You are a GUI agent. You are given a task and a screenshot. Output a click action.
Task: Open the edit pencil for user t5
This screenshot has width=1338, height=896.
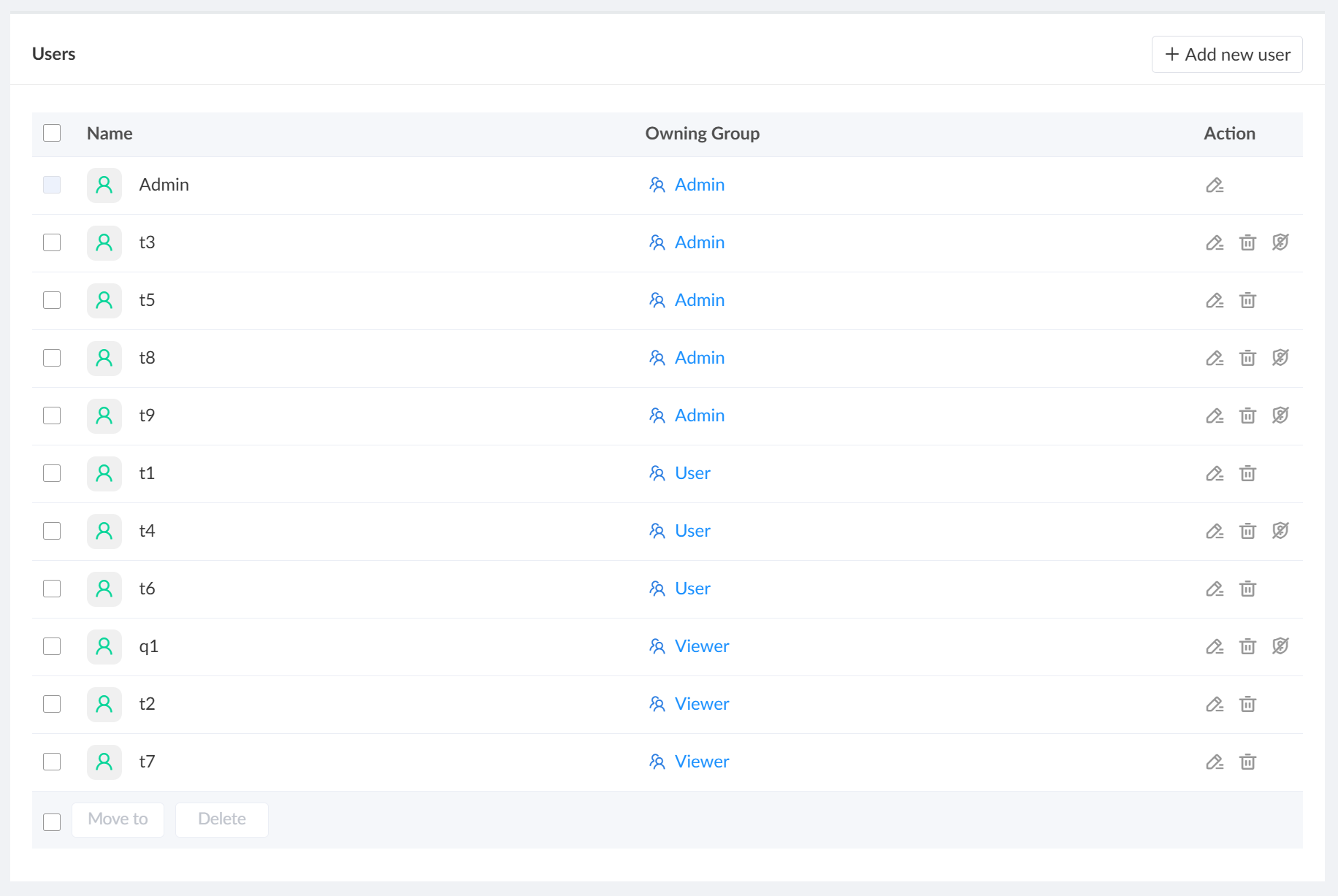[1215, 301]
